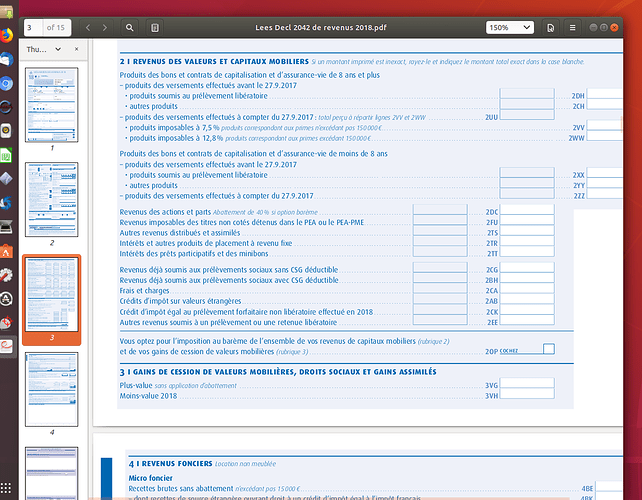Click the 2VV input box
642x500 pixels.
tap(605, 125)
